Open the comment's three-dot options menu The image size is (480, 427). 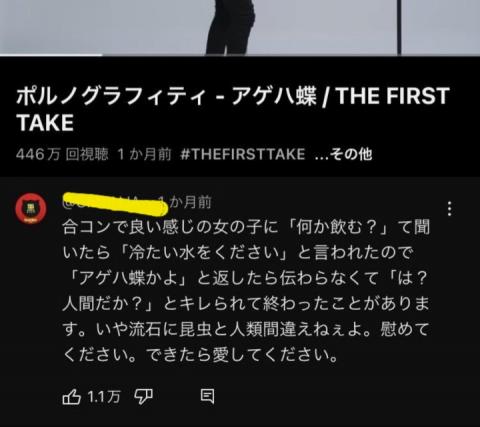[x=450, y=209]
